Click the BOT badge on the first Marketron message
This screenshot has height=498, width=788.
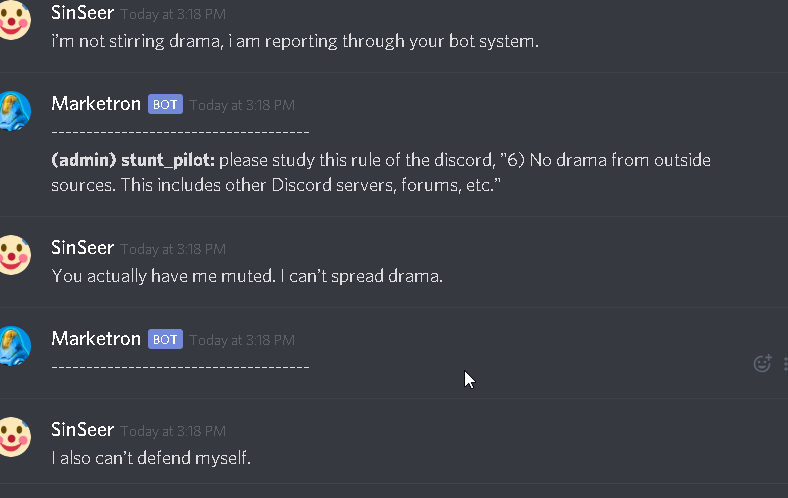pyautogui.click(x=165, y=105)
